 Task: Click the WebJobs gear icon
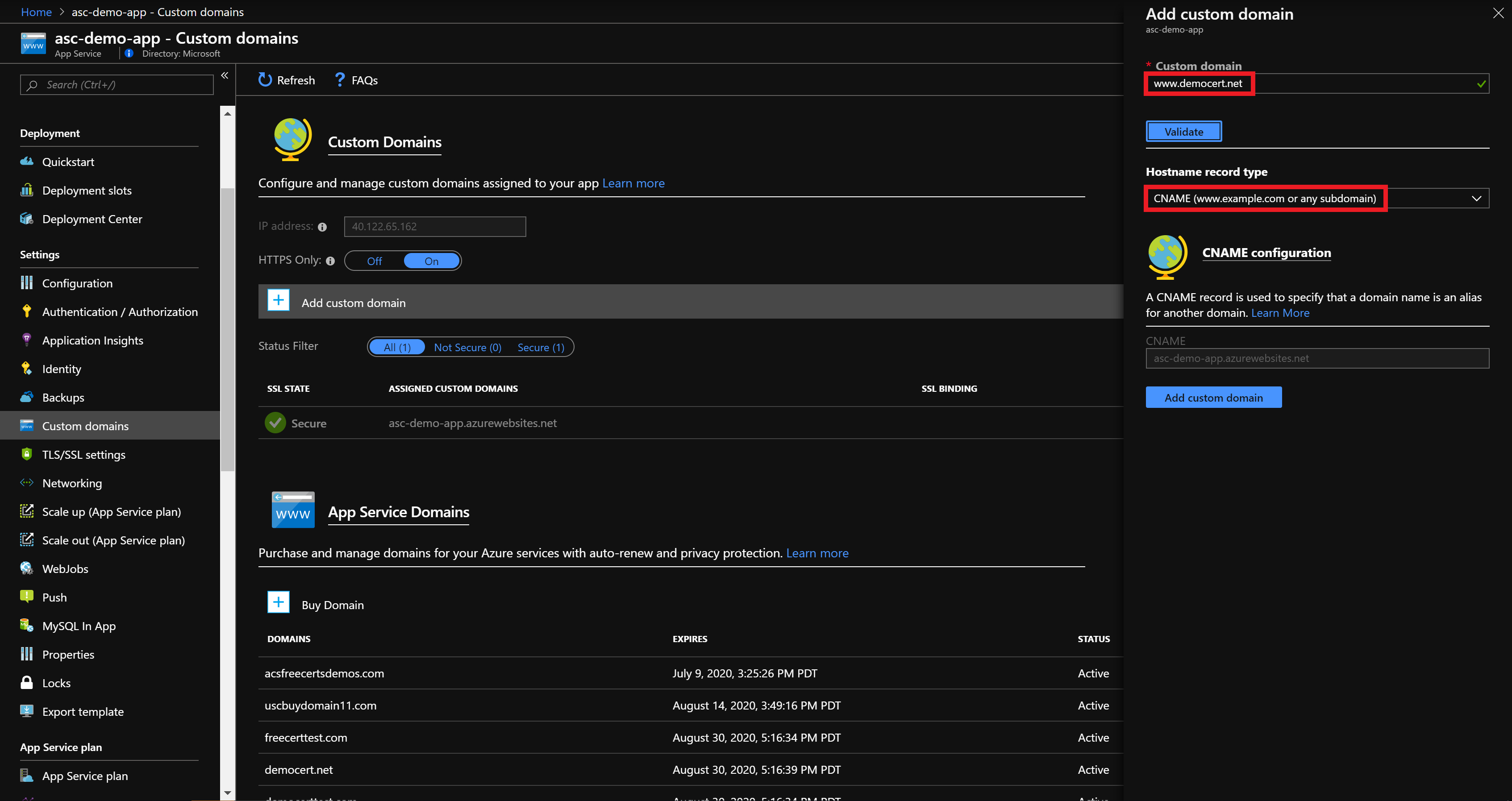tap(26, 568)
